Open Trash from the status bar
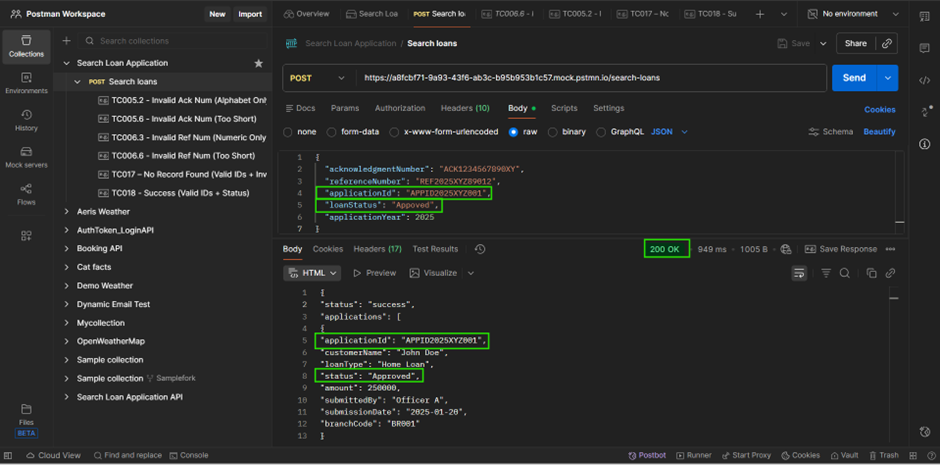 coord(884,455)
